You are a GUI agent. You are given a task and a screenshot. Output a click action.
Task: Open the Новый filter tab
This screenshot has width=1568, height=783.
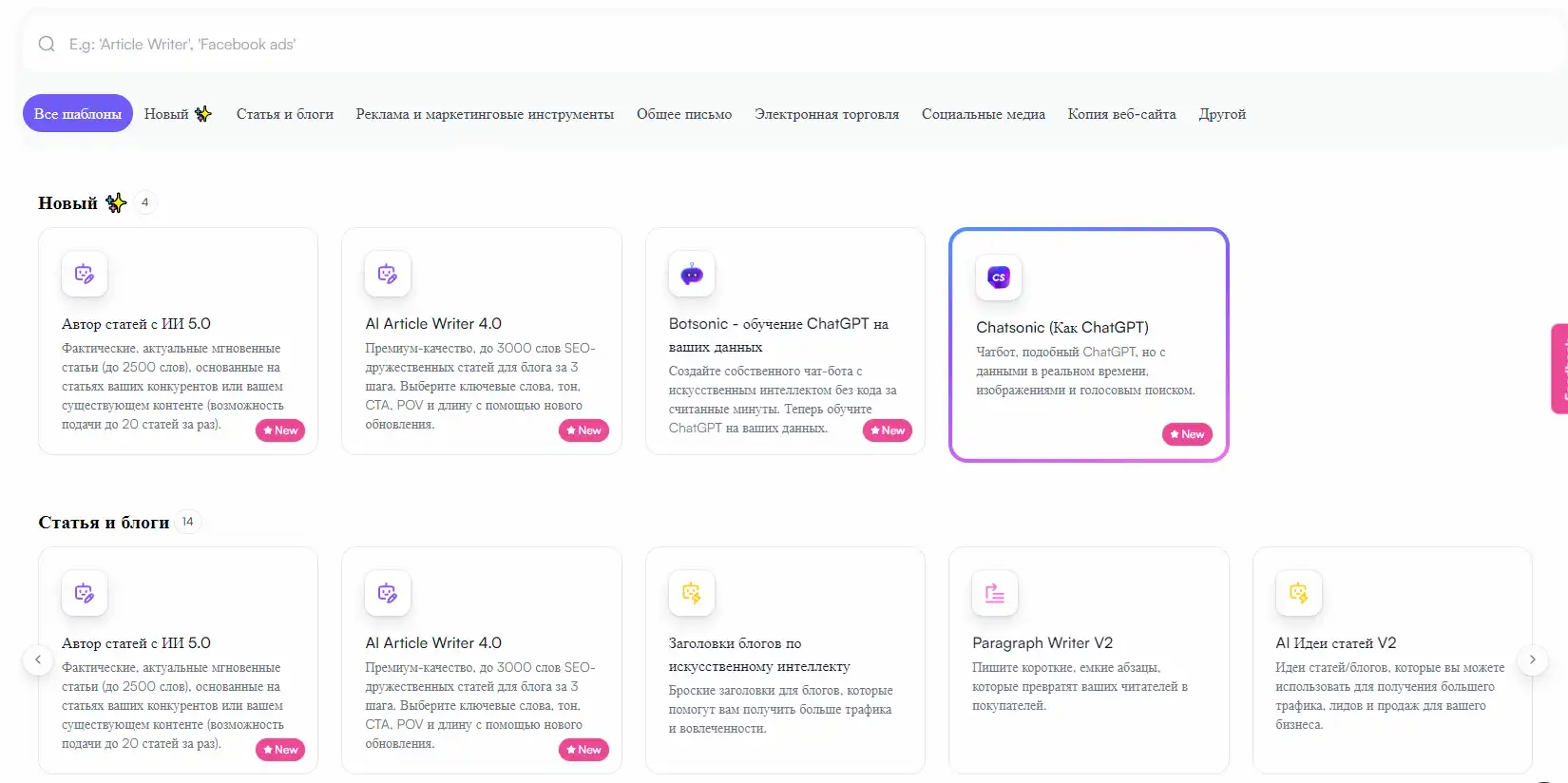coord(177,114)
